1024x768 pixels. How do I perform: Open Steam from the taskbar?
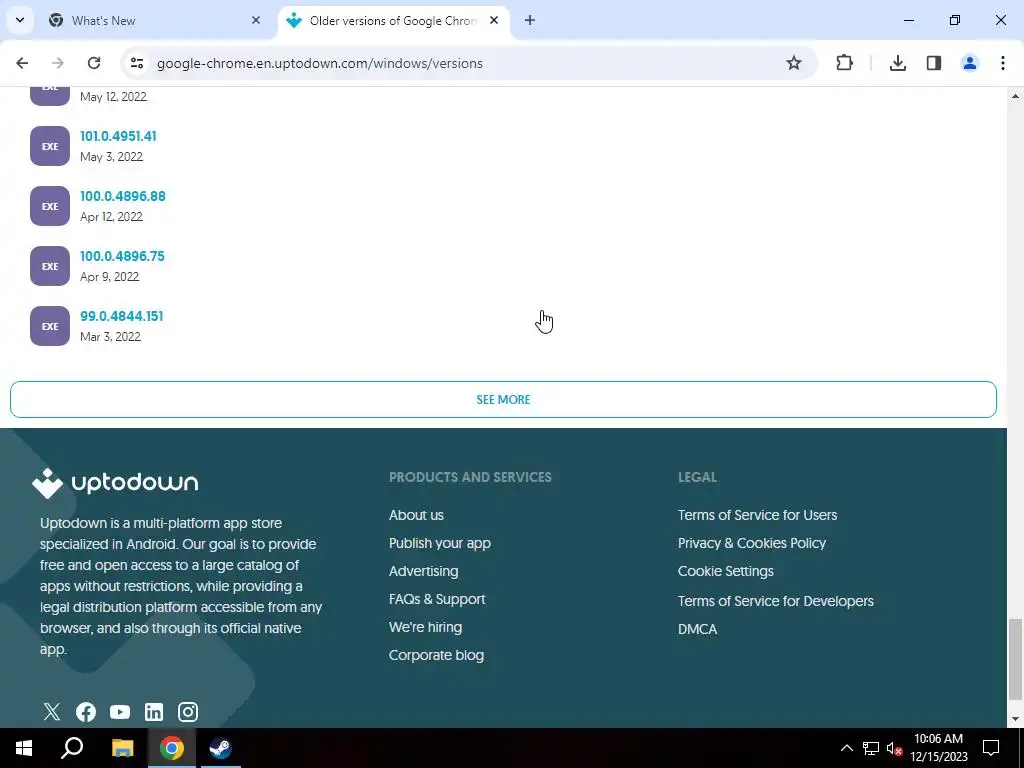click(x=220, y=748)
